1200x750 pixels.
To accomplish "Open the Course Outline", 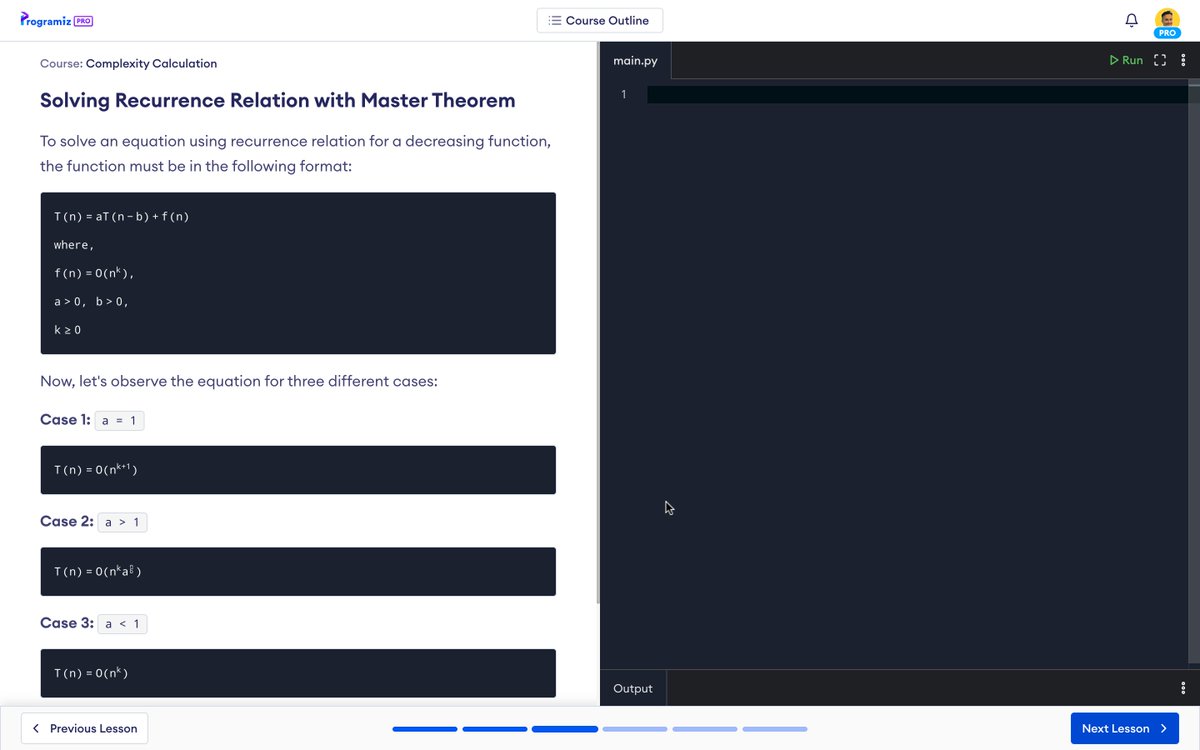I will coord(599,20).
